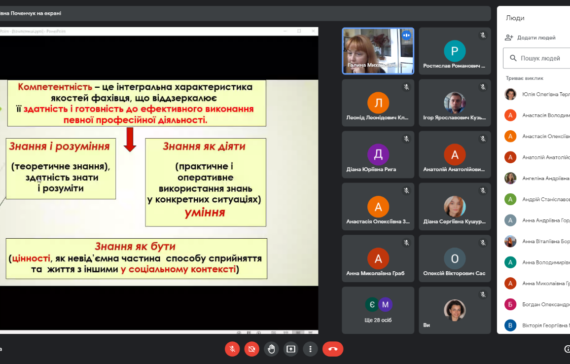This screenshot has height=364, width=570.
Task: Click Вікторія Георгіївна avatar in people list
Action: pos(510,325)
